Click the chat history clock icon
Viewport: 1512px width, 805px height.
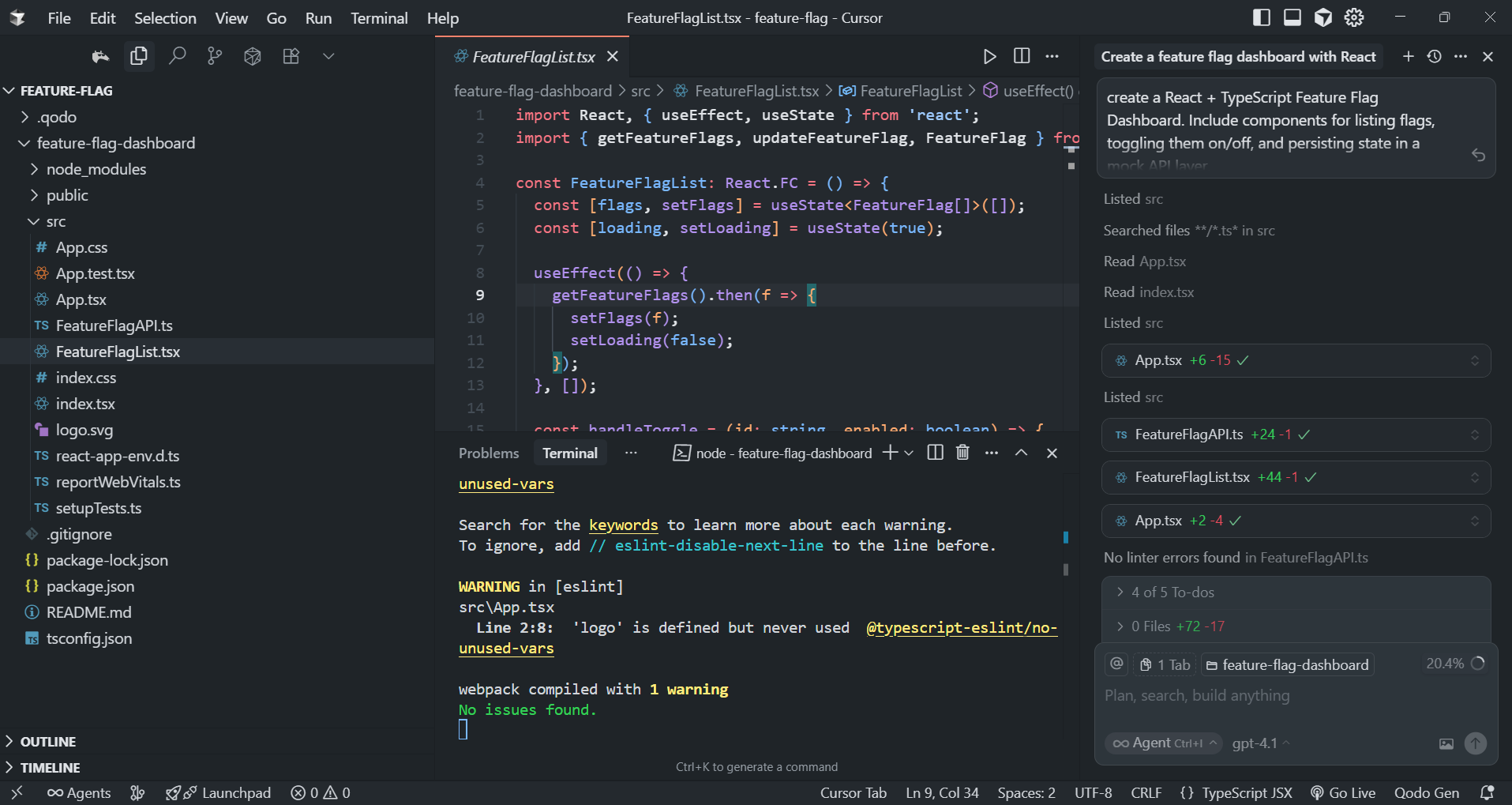1435,56
